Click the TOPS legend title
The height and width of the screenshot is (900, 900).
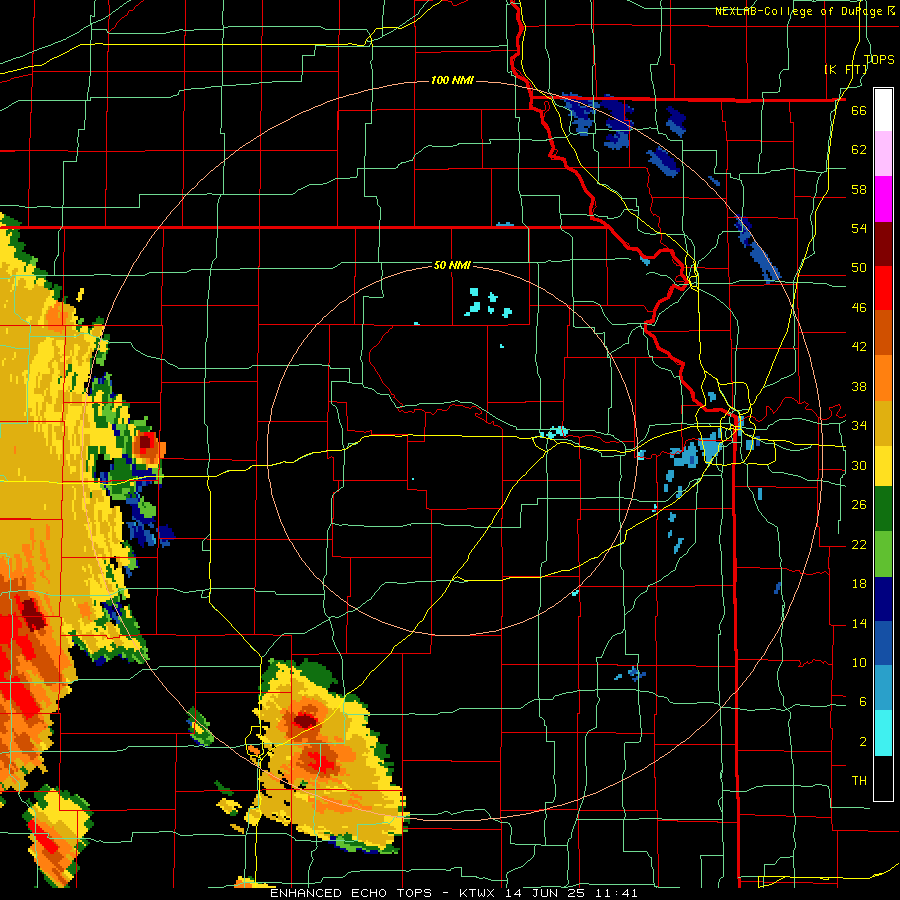coord(879,59)
